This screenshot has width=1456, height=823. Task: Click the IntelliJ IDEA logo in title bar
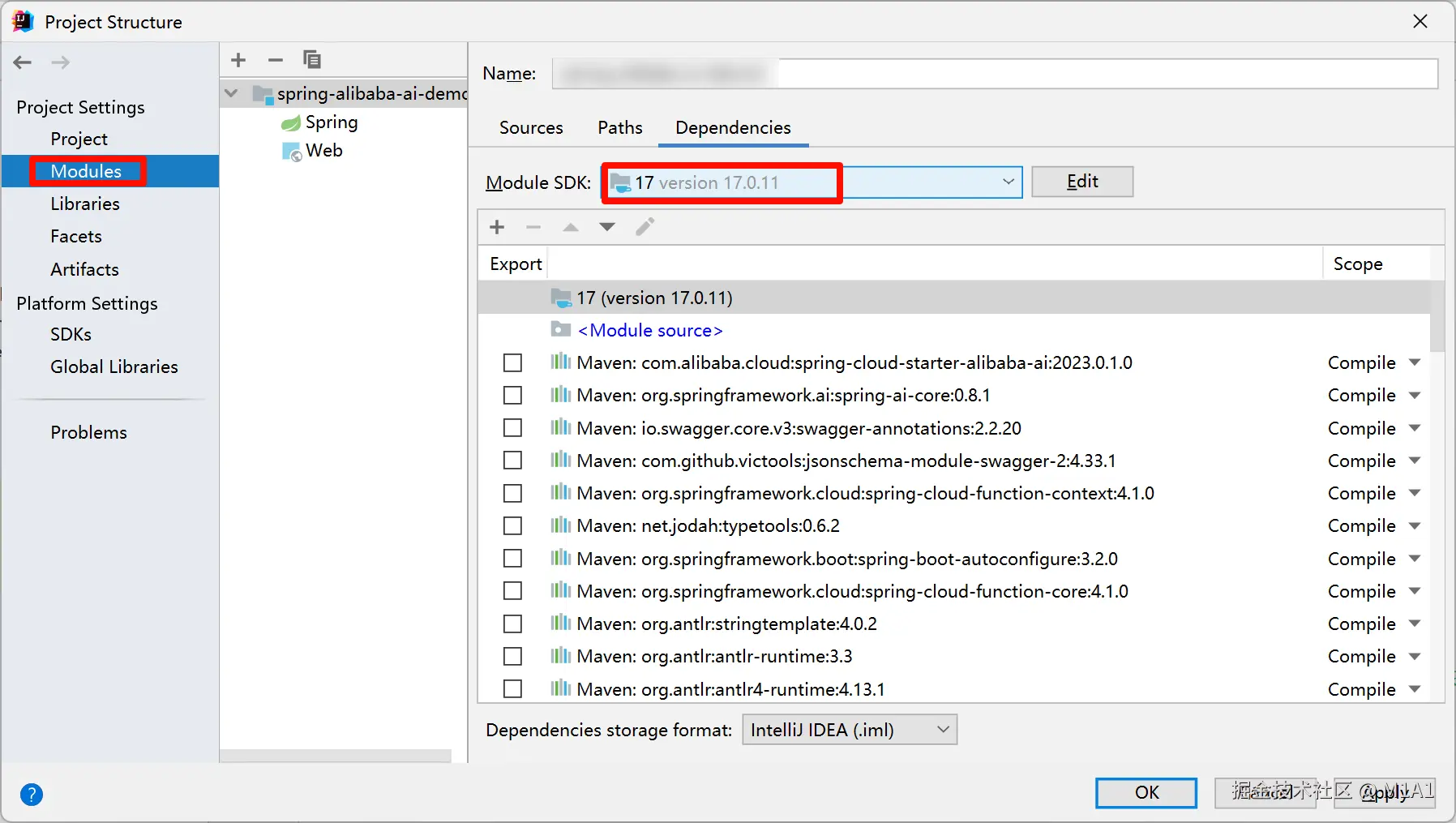tap(23, 22)
